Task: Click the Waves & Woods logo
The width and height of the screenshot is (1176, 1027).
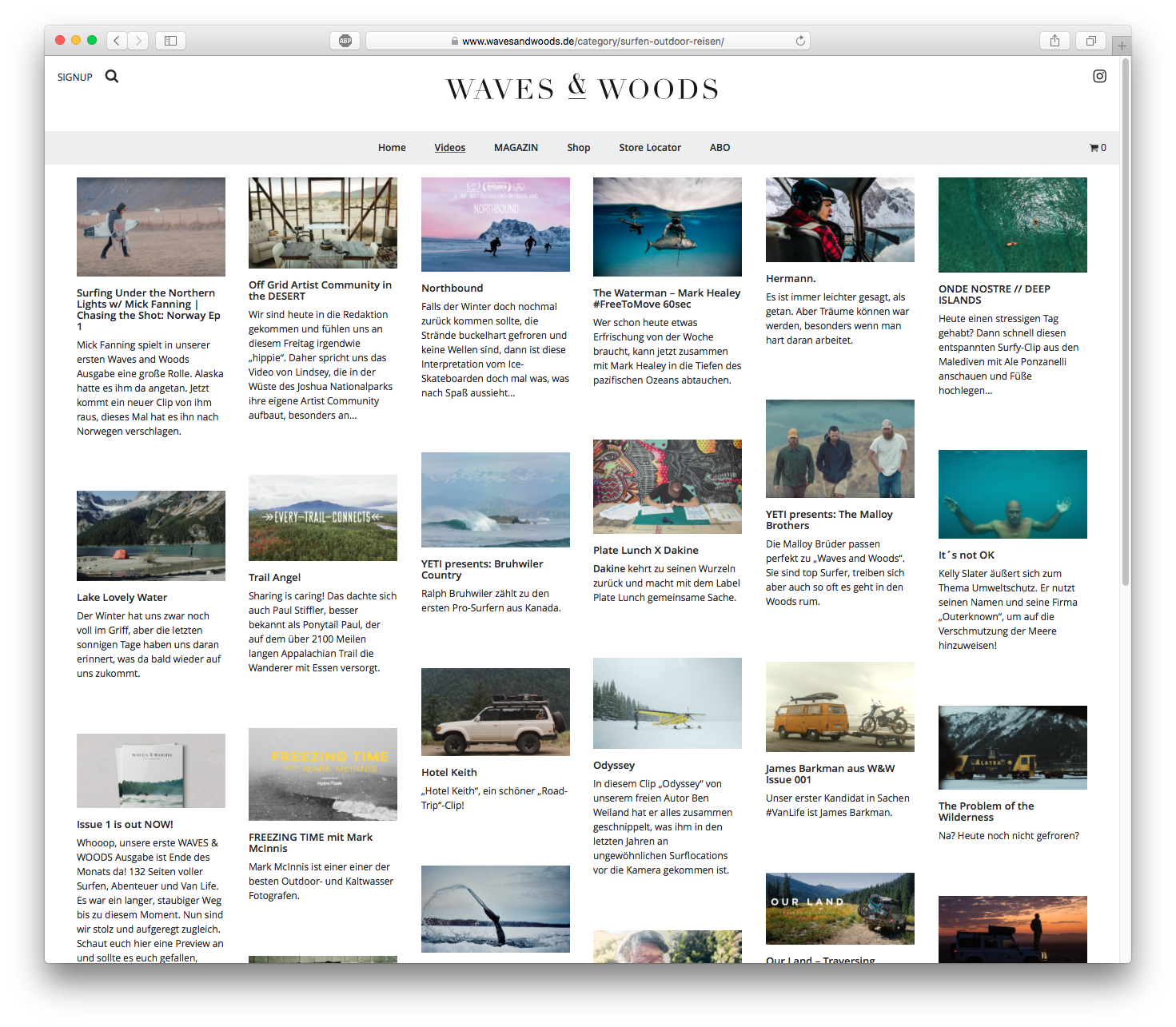Action: tap(582, 87)
